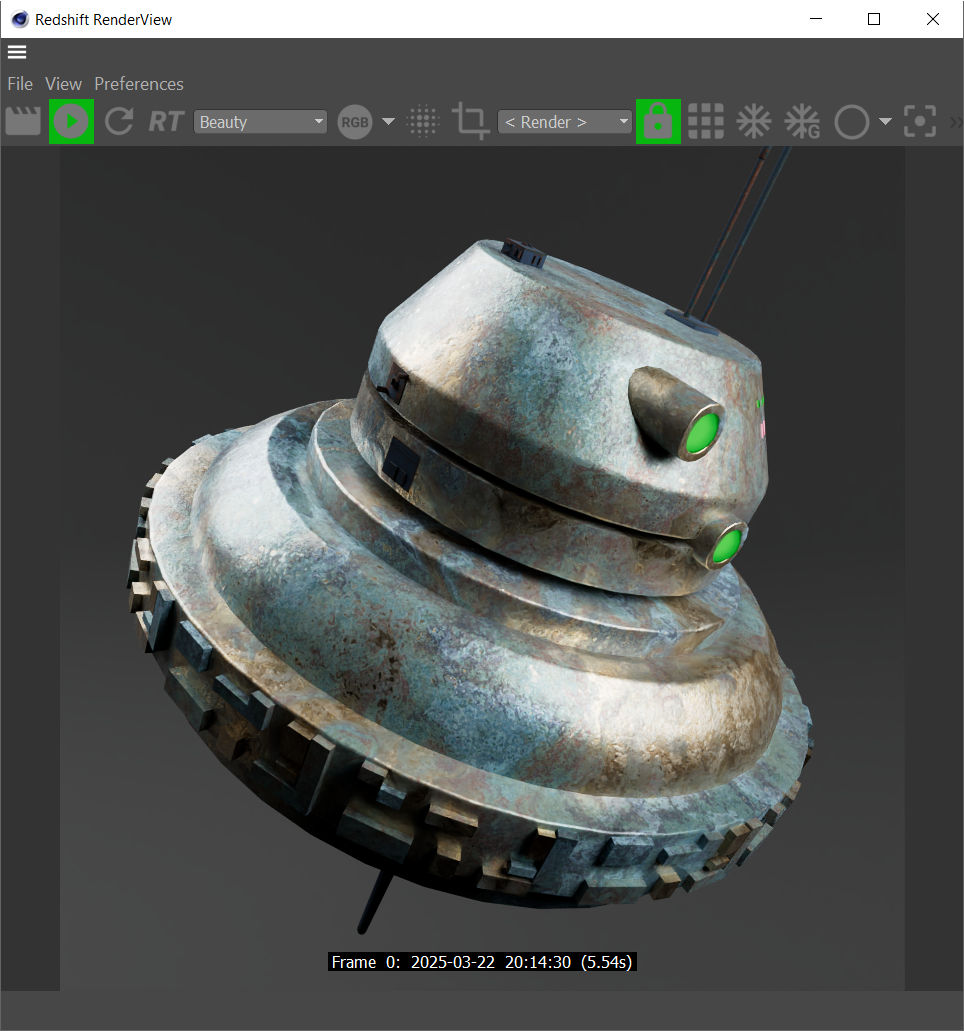Maximize the Redshift RenderView window
The height and width of the screenshot is (1031, 964).
874,19
